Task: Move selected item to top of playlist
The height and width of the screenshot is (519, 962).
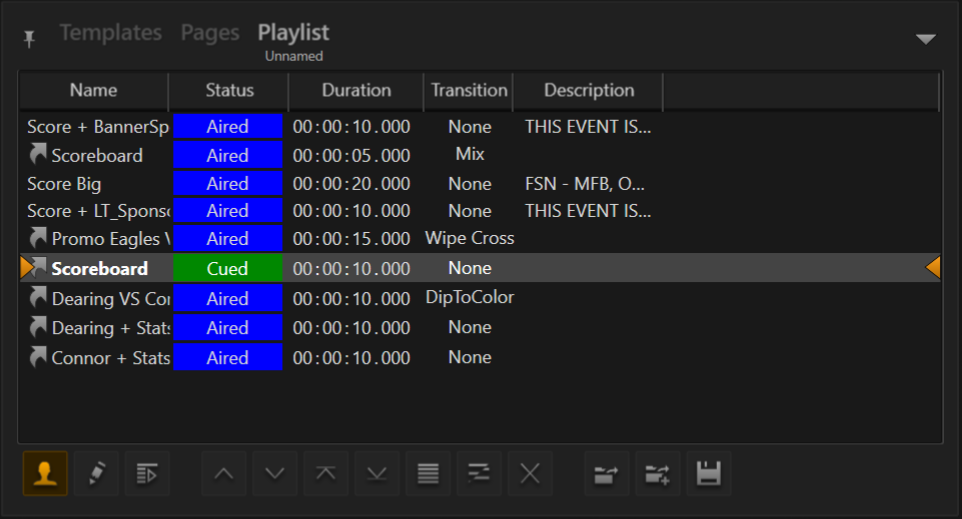Action: tap(326, 473)
